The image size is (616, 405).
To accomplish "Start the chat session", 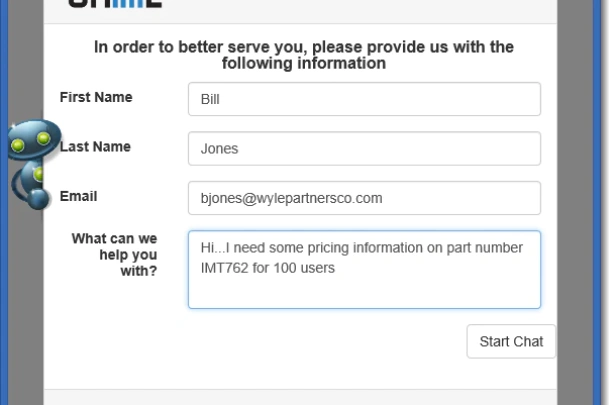I will 511,341.
